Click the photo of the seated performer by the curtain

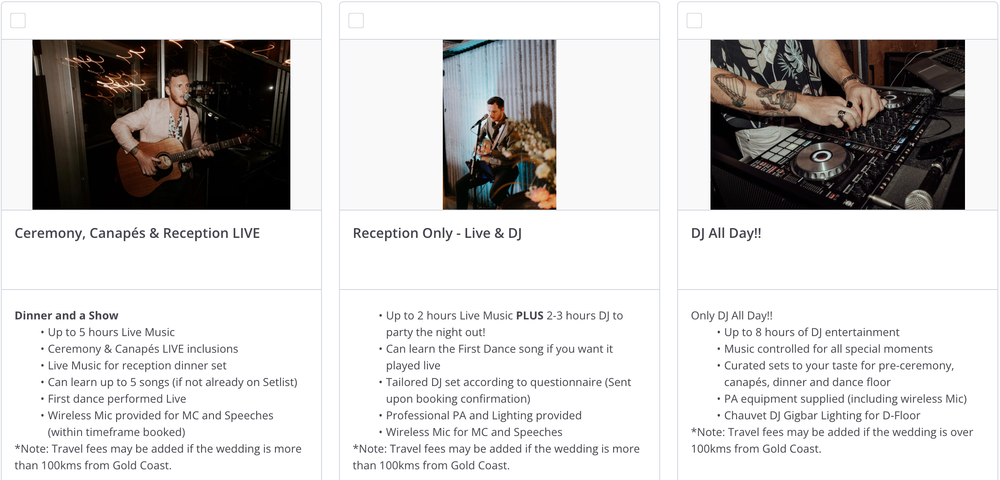click(499, 124)
